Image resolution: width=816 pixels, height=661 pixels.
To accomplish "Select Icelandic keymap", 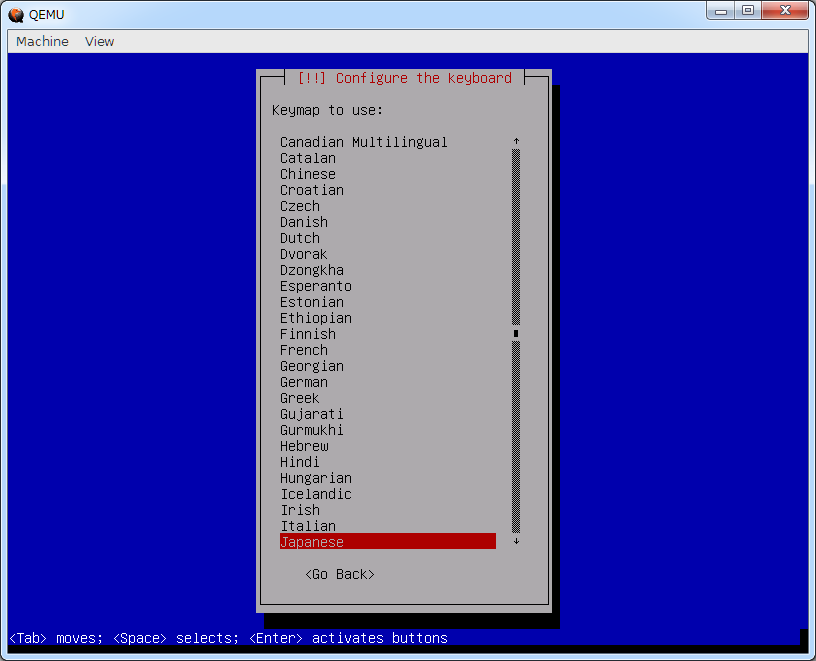I will (x=388, y=494).
